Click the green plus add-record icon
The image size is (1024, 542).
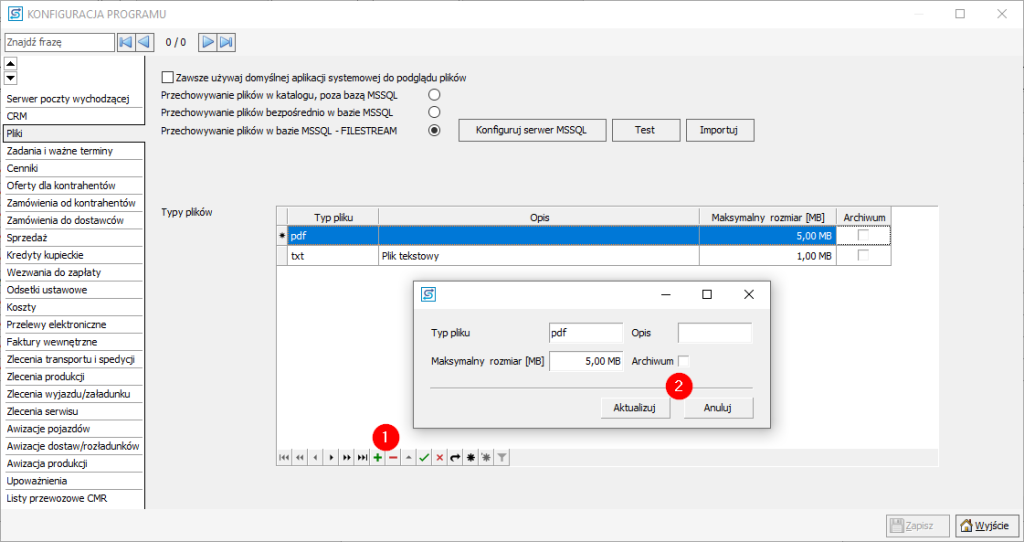pos(377,457)
